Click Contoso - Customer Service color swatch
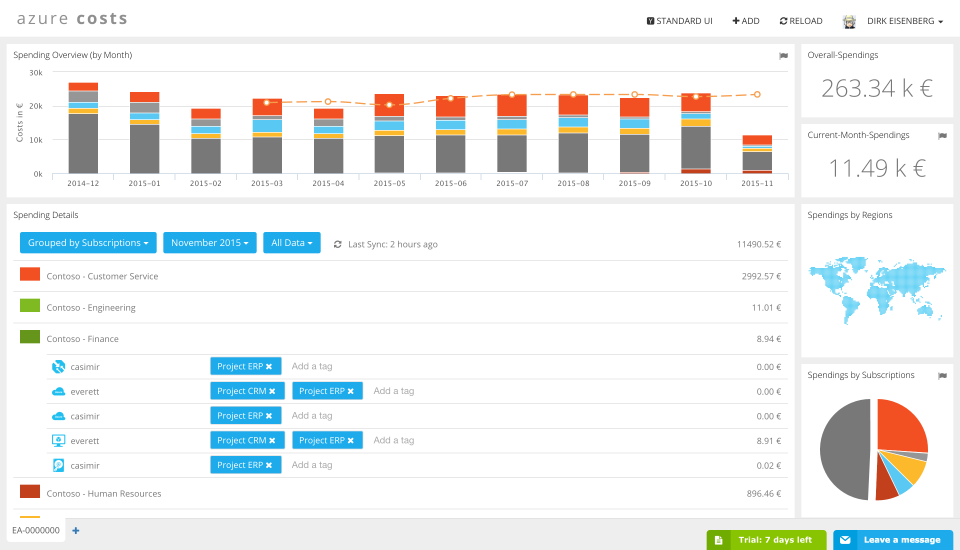Screen dimensions: 960x550 point(30,274)
